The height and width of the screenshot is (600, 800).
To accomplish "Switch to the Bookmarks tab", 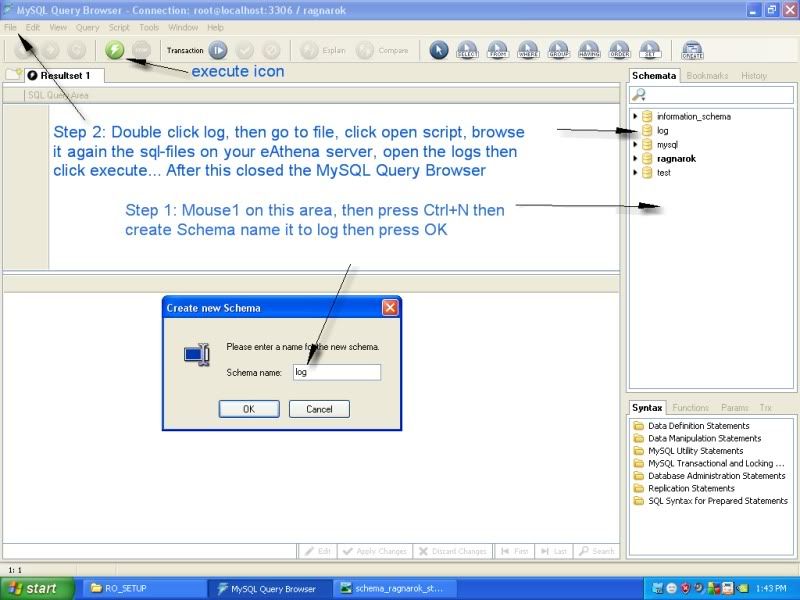I will [708, 76].
